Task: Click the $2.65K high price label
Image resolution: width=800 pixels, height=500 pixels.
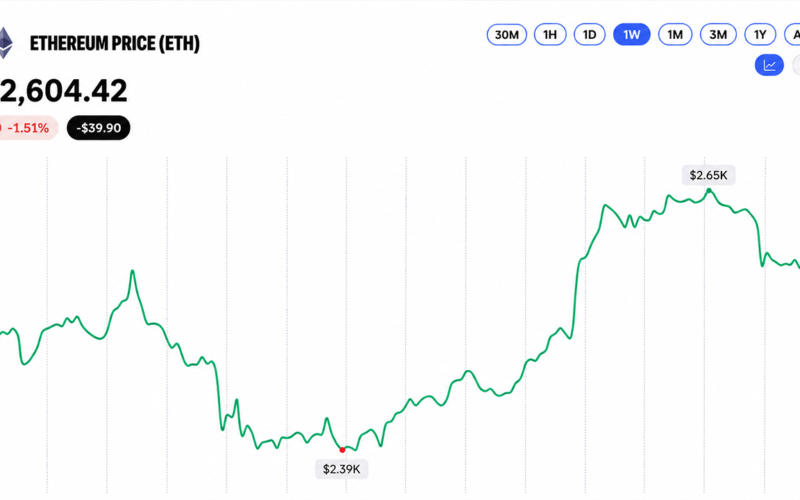Action: (709, 176)
